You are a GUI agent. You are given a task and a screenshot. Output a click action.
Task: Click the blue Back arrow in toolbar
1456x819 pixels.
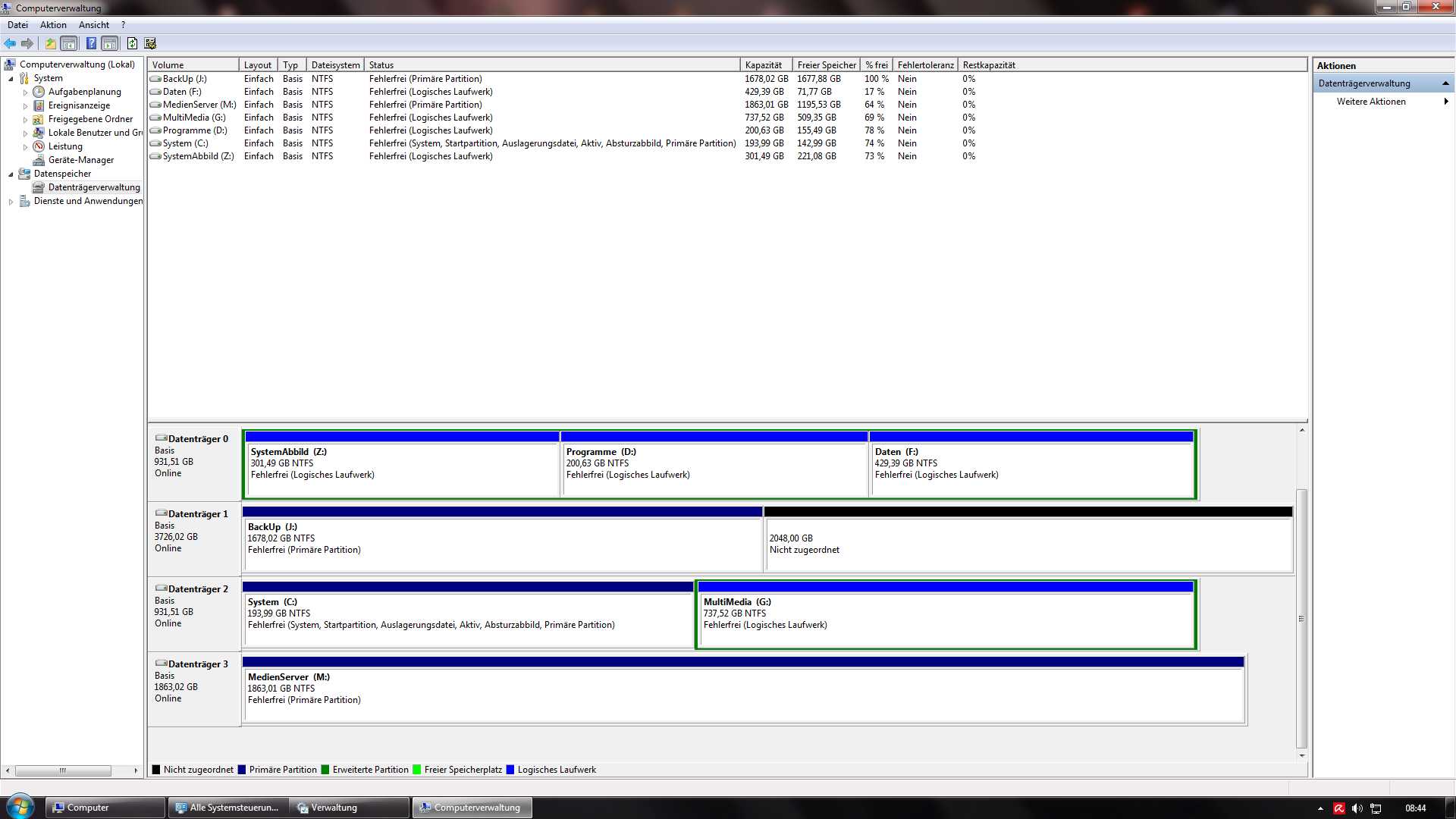click(10, 43)
